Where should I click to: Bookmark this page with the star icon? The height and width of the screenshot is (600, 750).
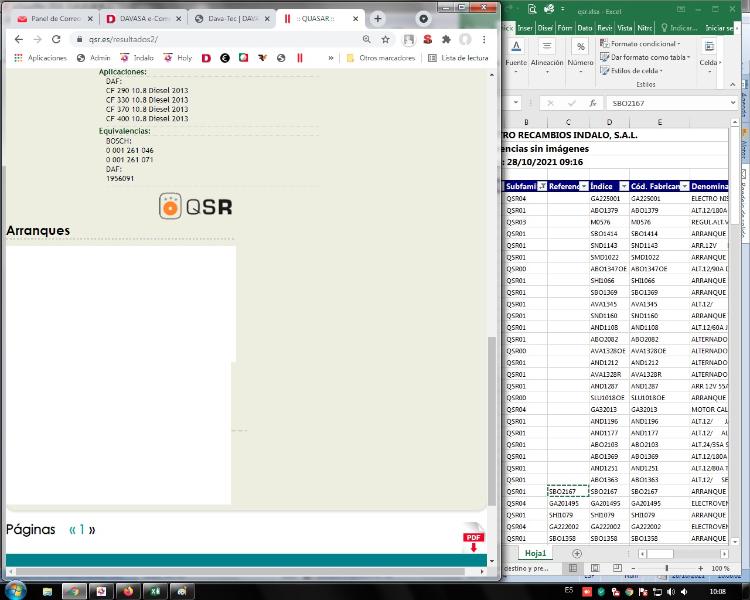click(386, 39)
